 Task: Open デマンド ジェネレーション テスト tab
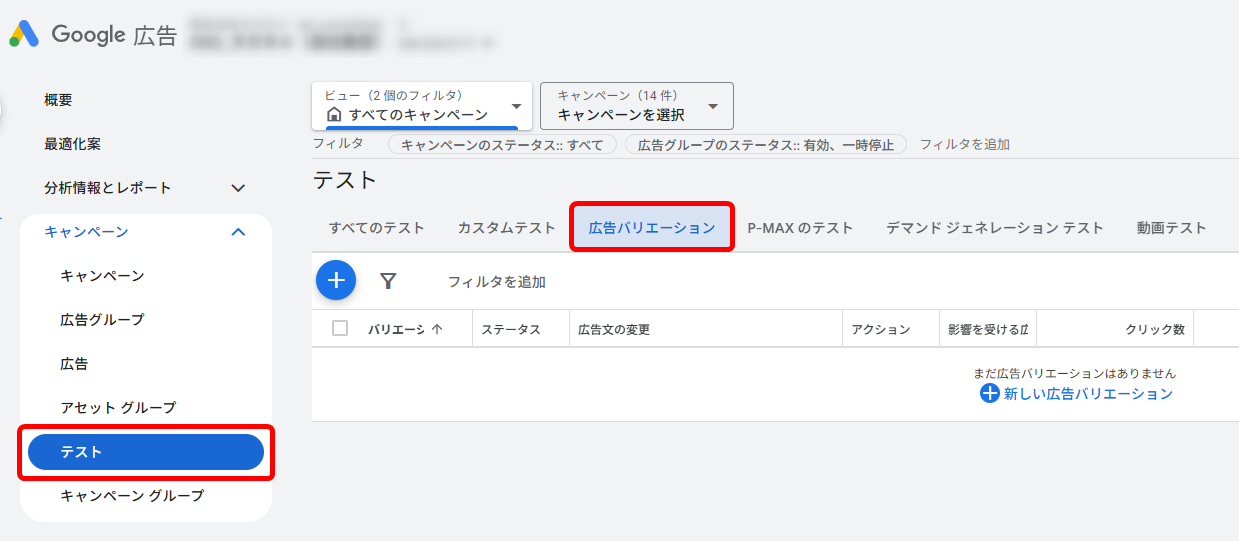[x=994, y=228]
